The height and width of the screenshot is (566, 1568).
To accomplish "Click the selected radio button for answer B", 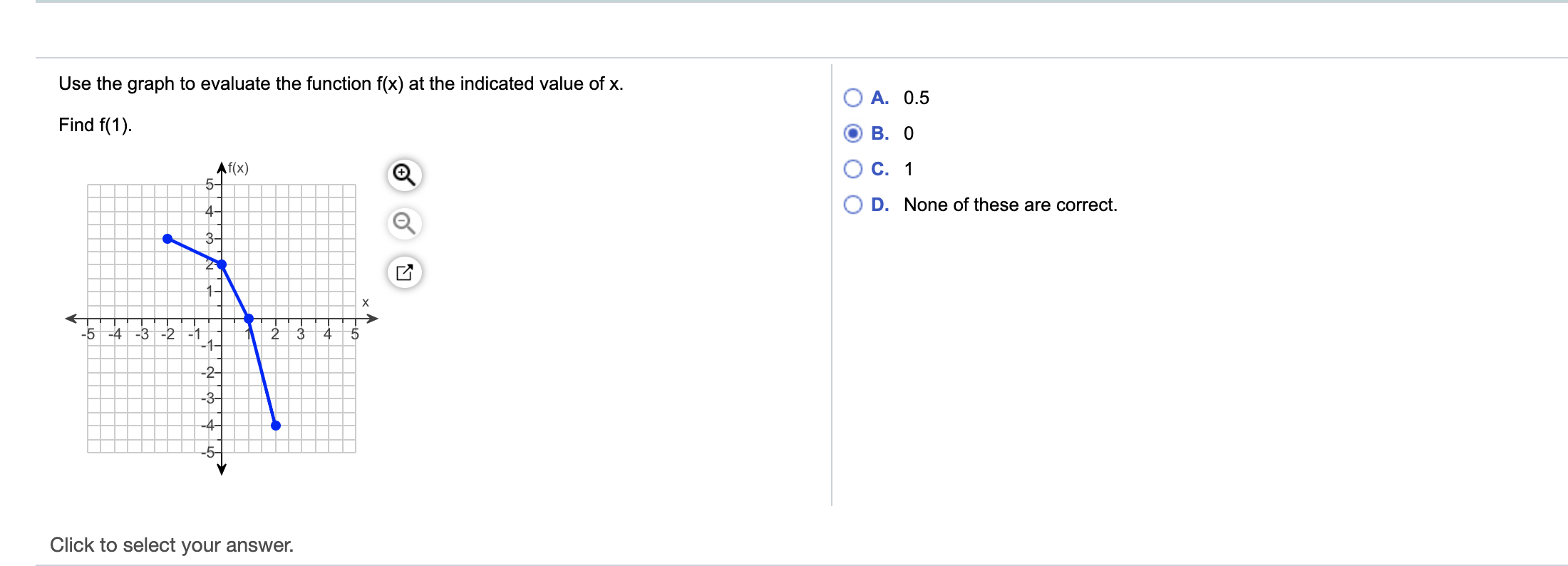I will [853, 133].
